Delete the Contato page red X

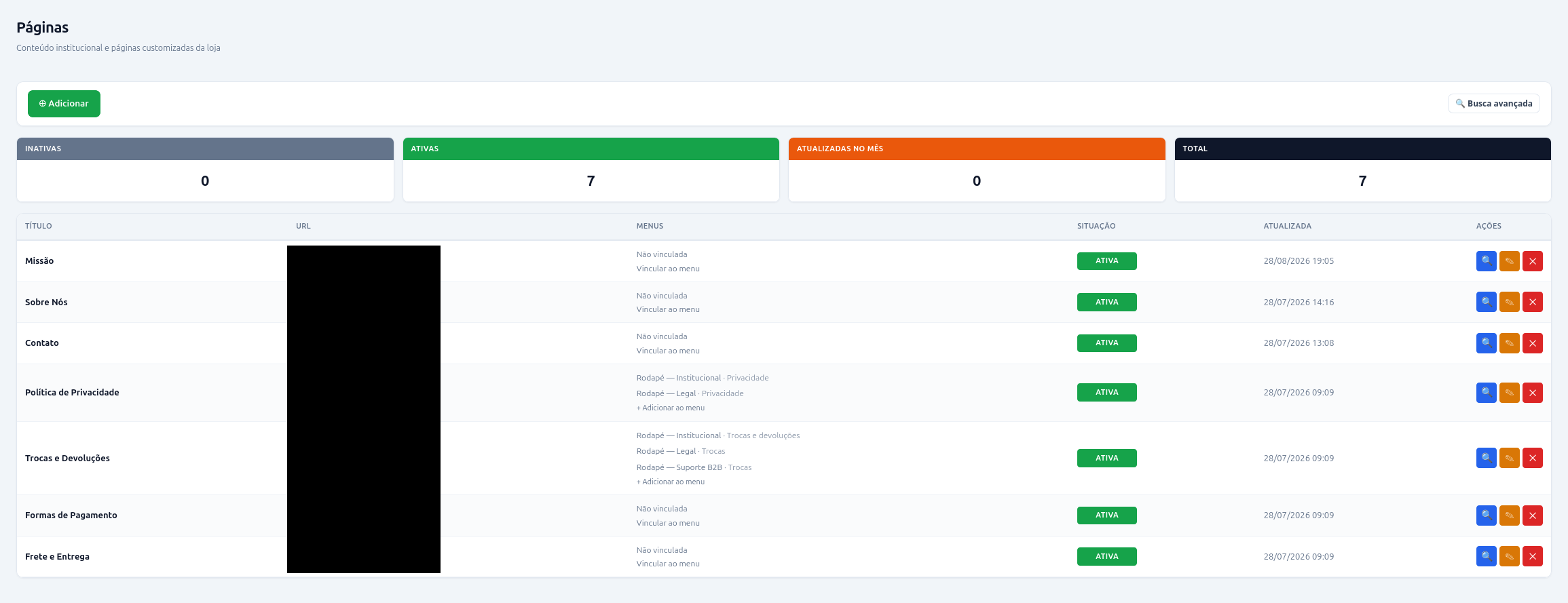click(1532, 343)
